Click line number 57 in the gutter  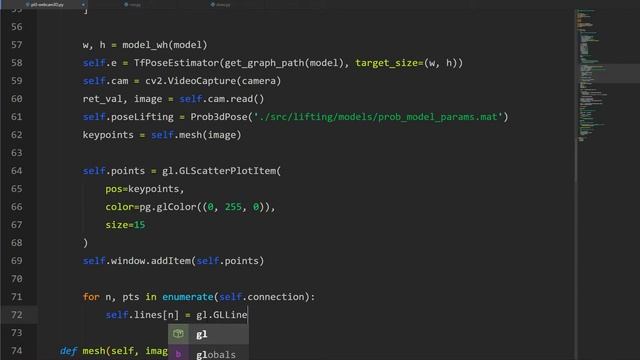[17, 45]
